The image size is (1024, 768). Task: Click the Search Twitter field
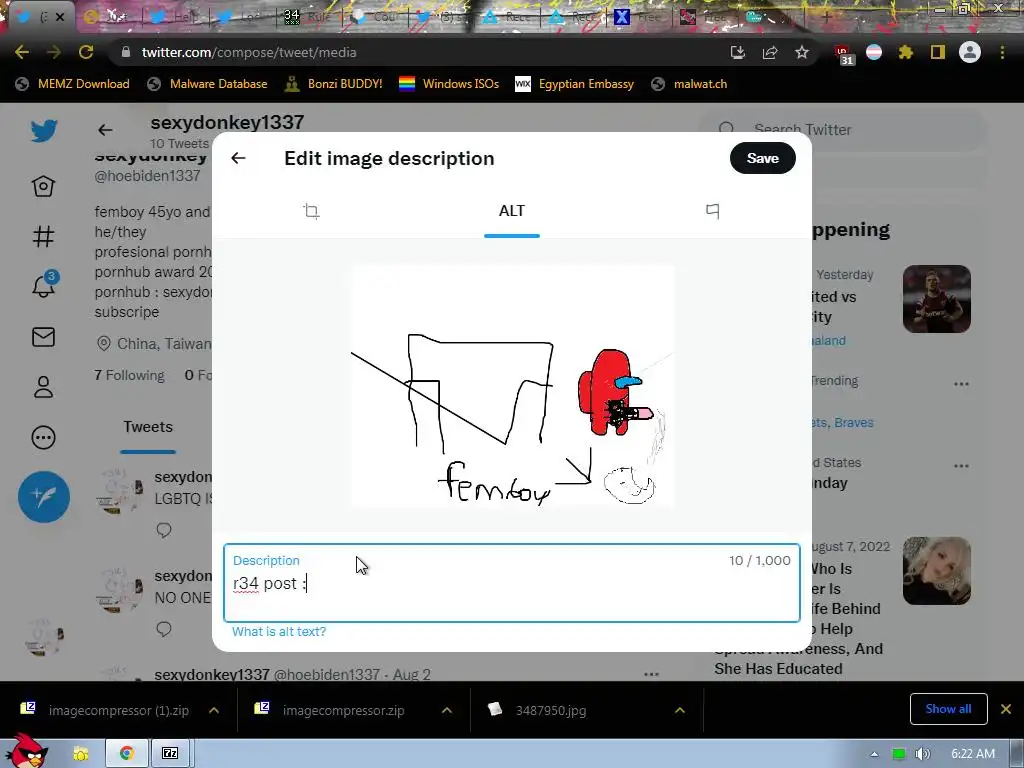click(842, 129)
